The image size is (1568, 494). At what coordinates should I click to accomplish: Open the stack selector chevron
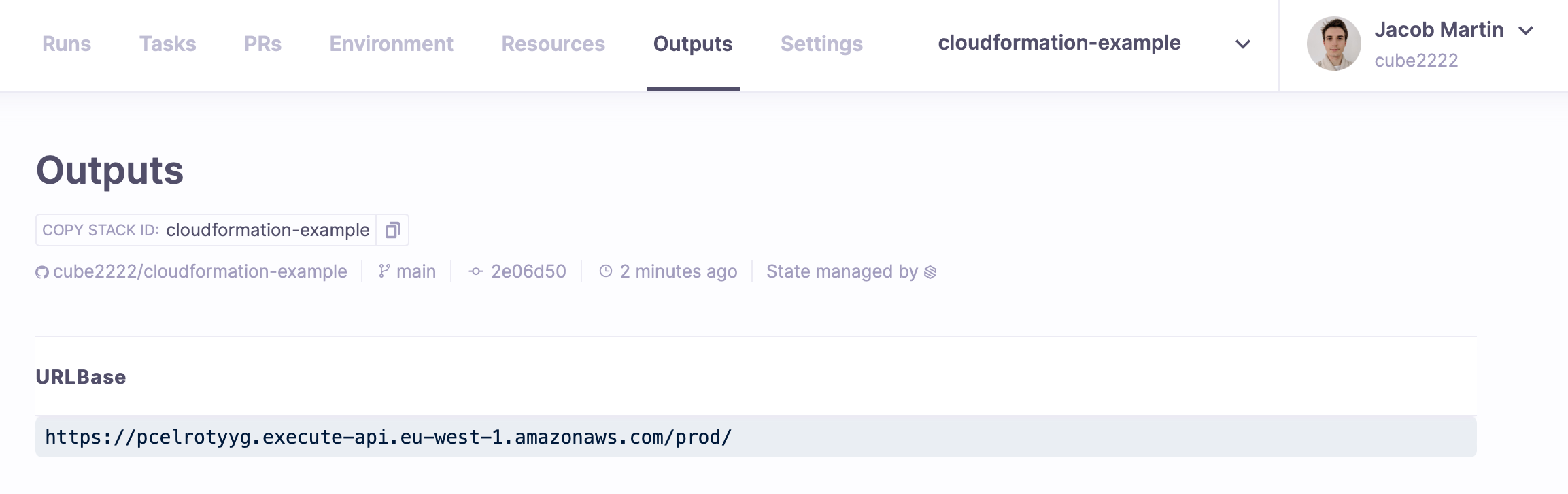pyautogui.click(x=1244, y=44)
